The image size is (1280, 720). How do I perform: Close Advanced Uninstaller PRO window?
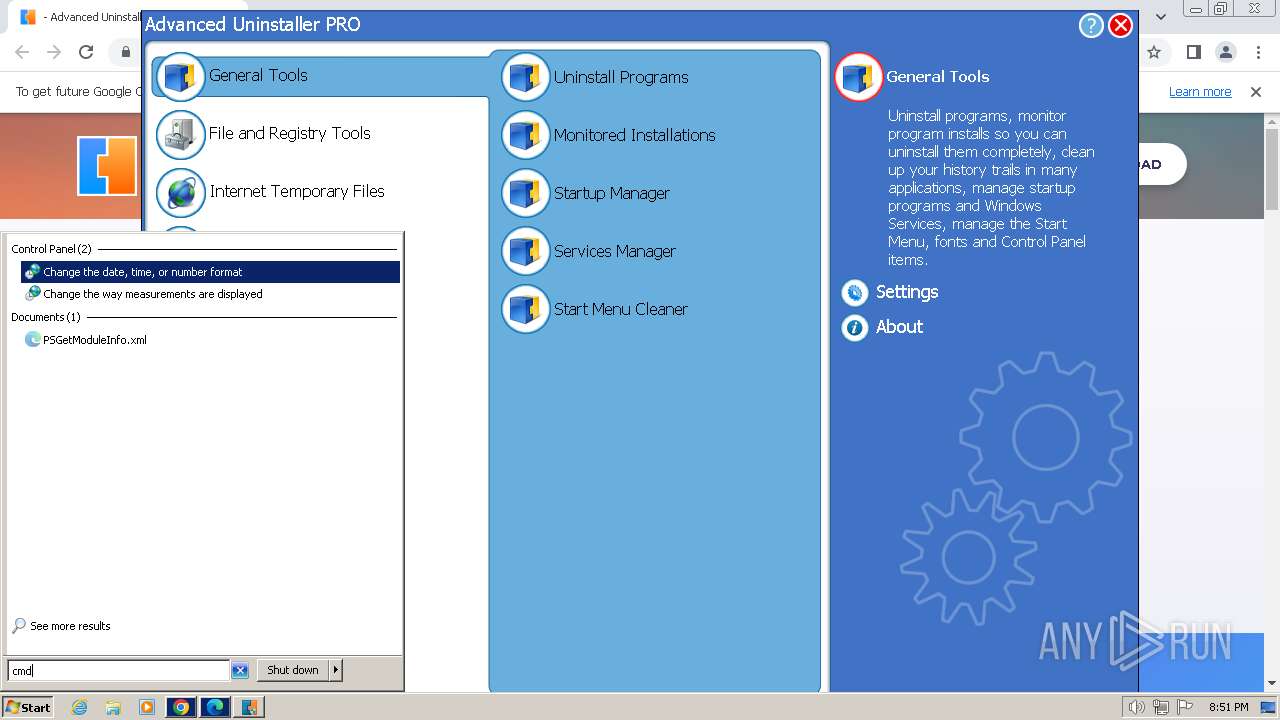tap(1120, 25)
